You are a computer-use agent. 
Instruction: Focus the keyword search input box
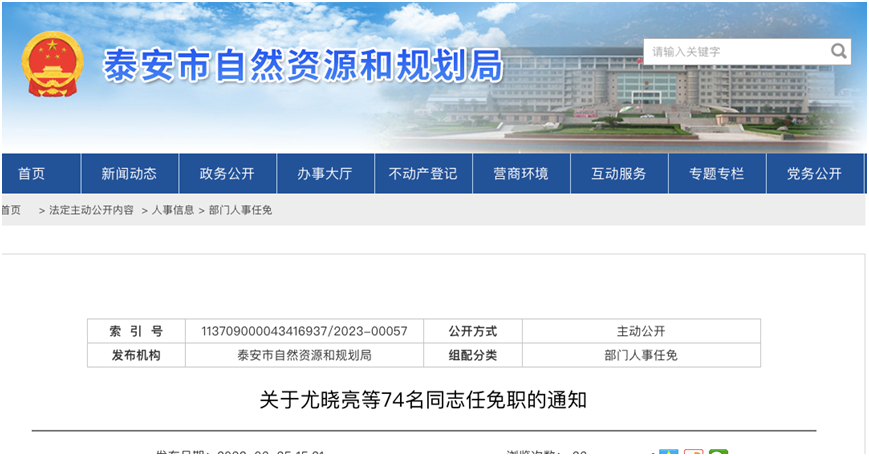point(735,52)
